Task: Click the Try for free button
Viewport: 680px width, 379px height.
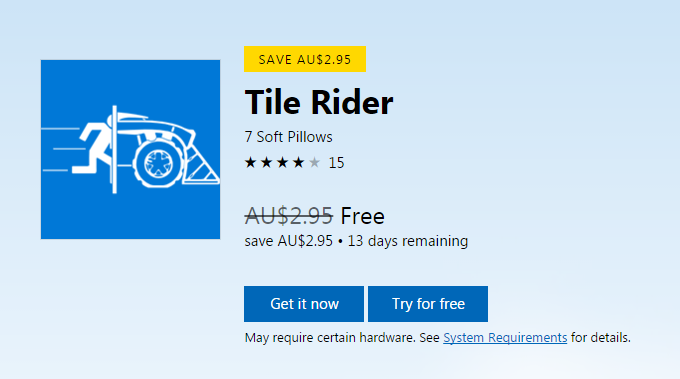Action: 428,304
